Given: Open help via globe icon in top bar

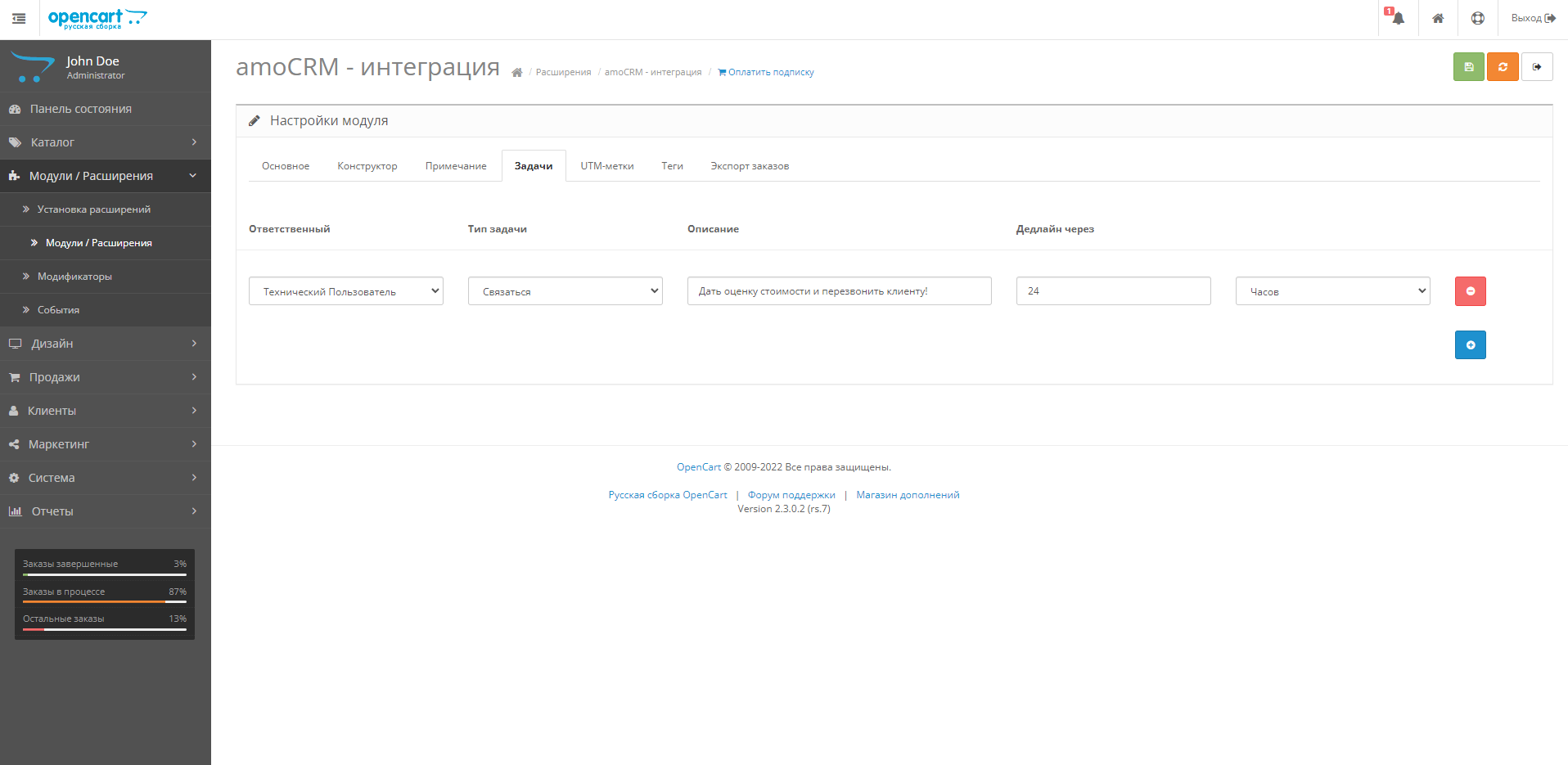Looking at the screenshot, I should (x=1477, y=18).
